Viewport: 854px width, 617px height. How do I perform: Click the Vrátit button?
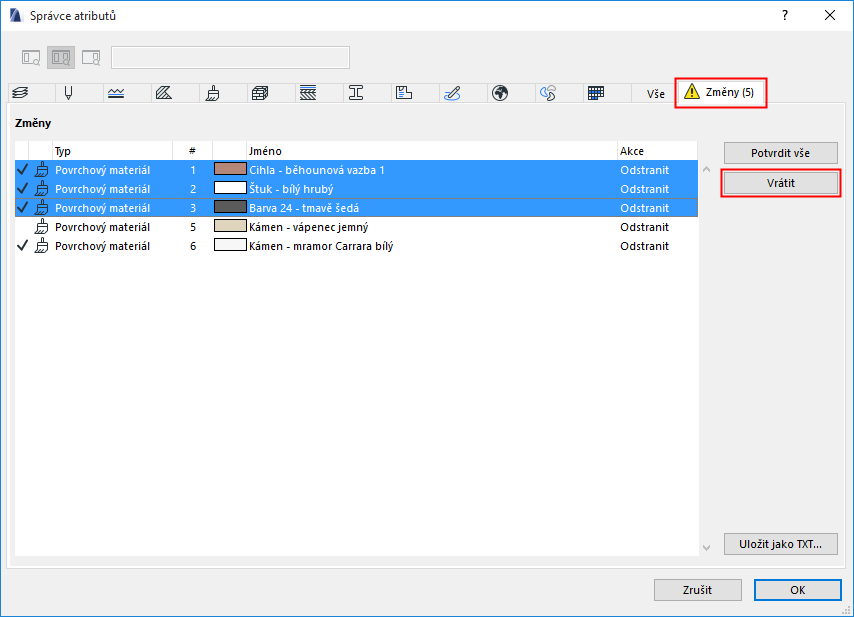point(780,183)
